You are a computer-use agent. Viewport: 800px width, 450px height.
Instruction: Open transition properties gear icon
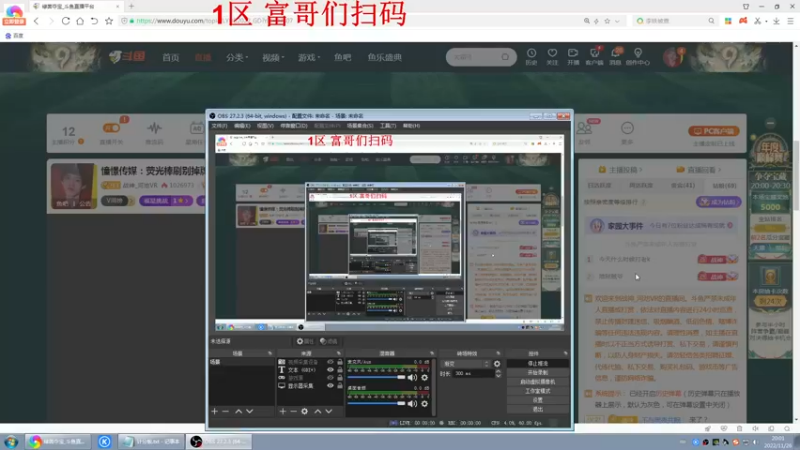tap(497, 364)
